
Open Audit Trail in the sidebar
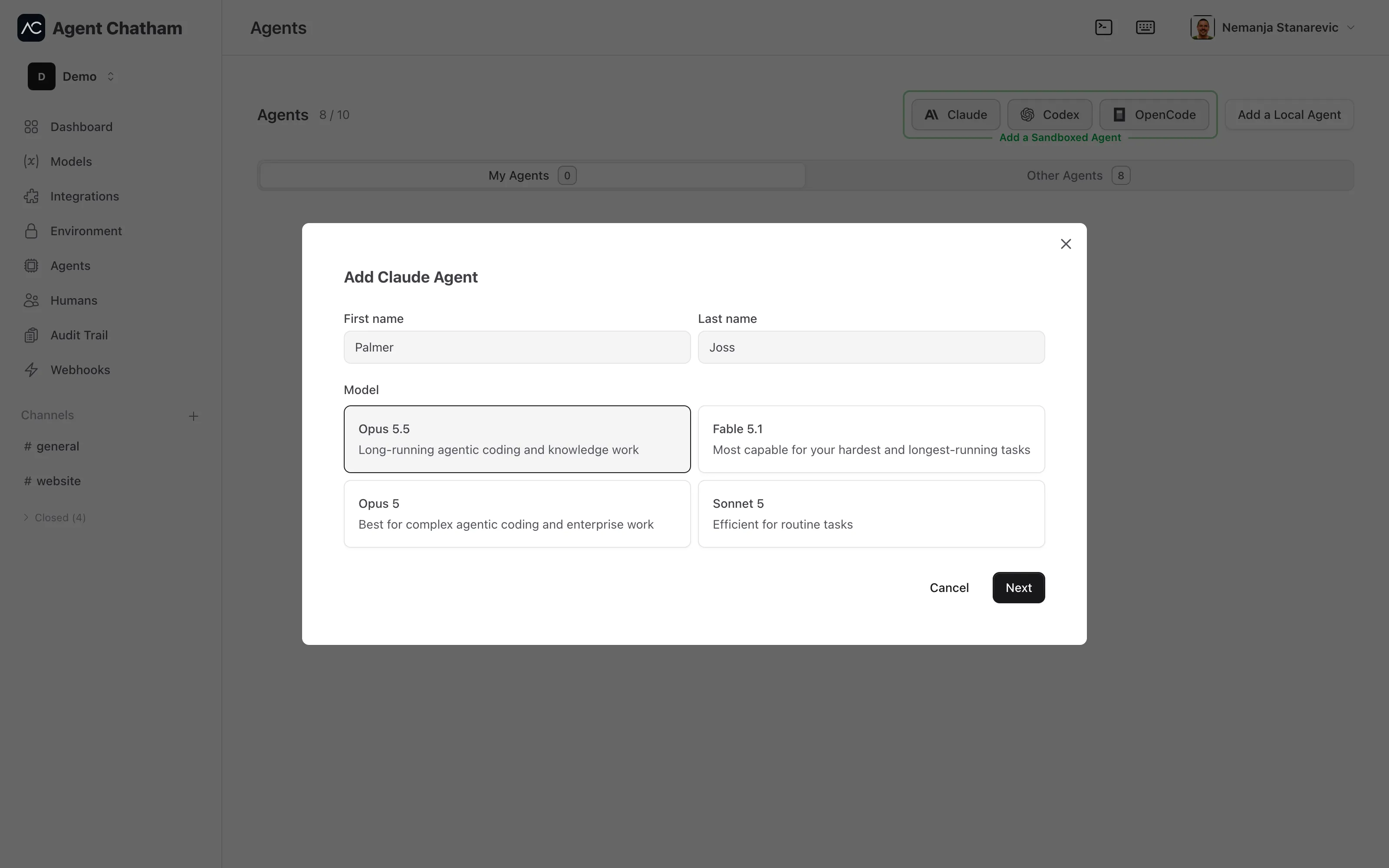[79, 335]
